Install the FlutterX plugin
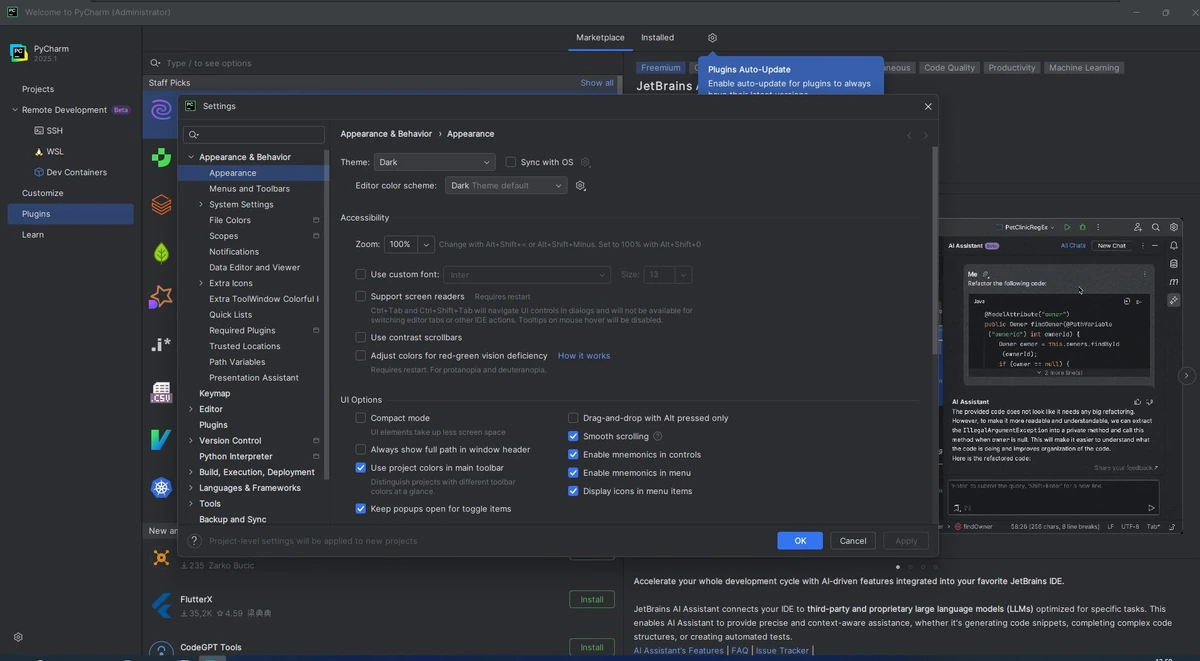Image resolution: width=1200 pixels, height=661 pixels. click(x=592, y=600)
